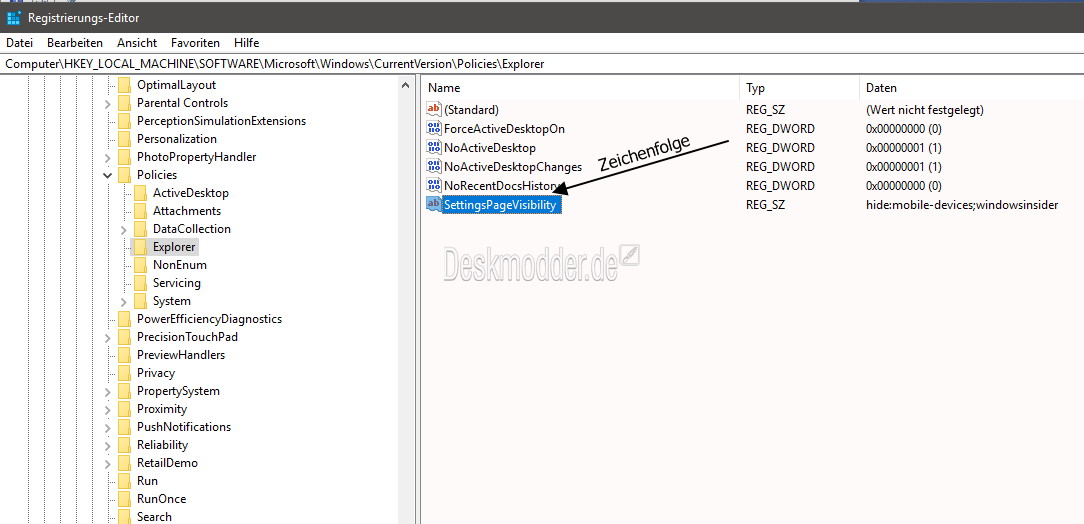Screen dimensions: 1084x524
Task: Sort values by the Typ column header
Action: click(800, 88)
